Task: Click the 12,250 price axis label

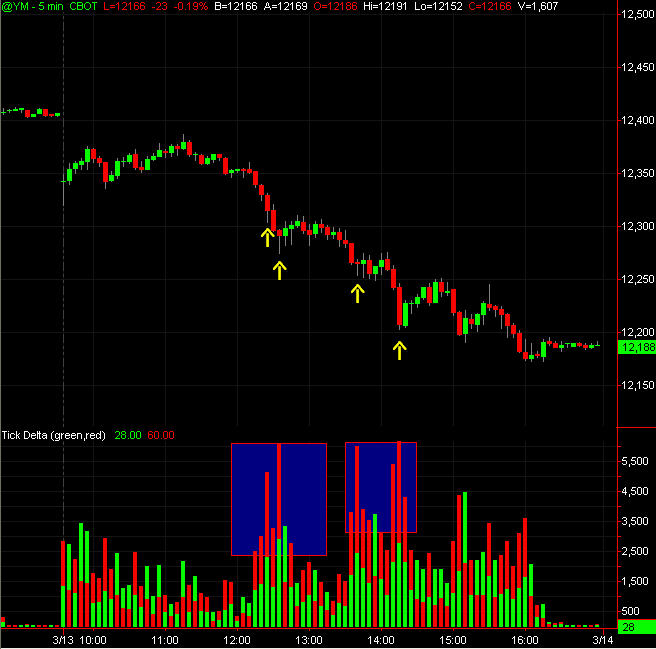Action: pos(638,279)
